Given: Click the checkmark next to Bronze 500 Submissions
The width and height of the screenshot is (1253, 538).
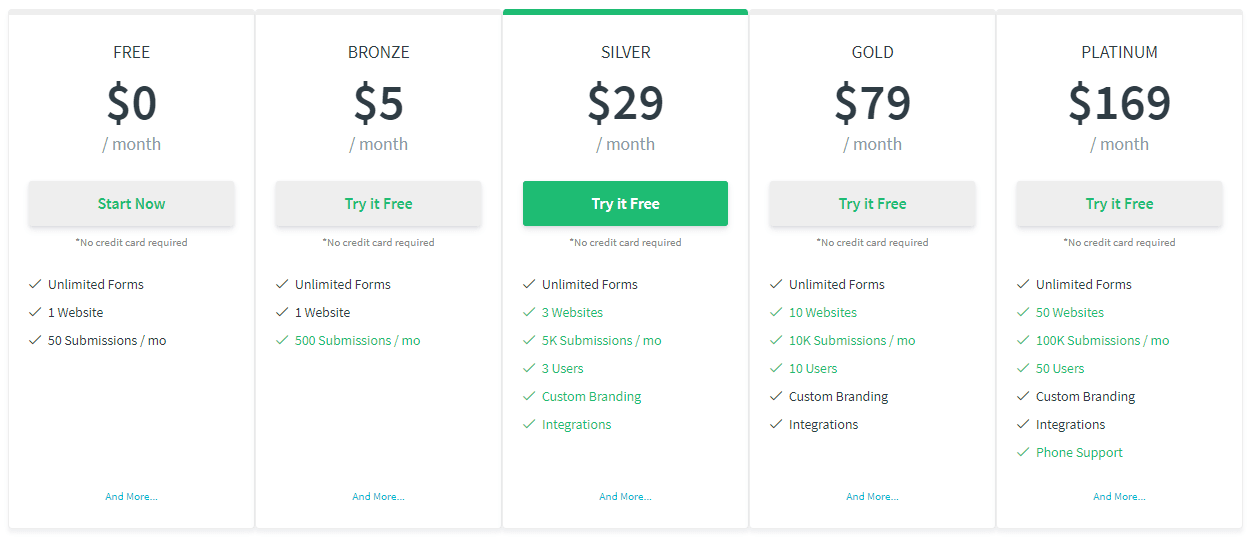Looking at the screenshot, I should pos(282,341).
